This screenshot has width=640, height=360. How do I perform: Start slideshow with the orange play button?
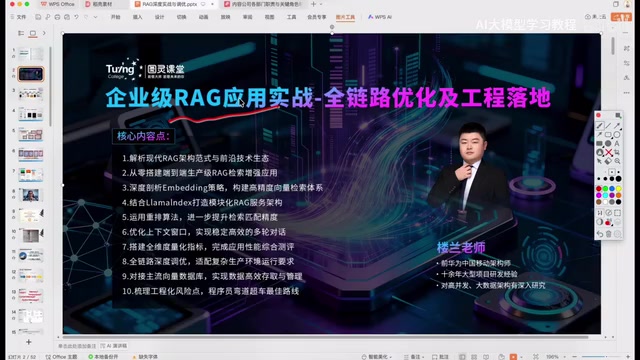(513, 357)
